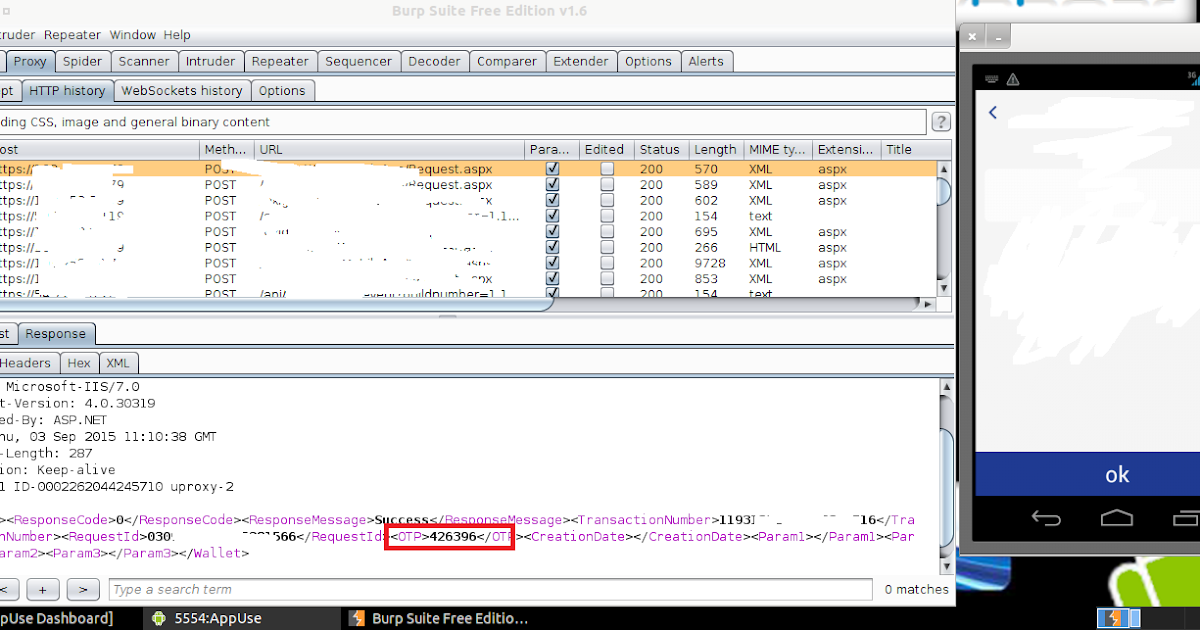Tap the back chevron in emulator app
Screen dimensions: 1200x630
click(x=993, y=112)
